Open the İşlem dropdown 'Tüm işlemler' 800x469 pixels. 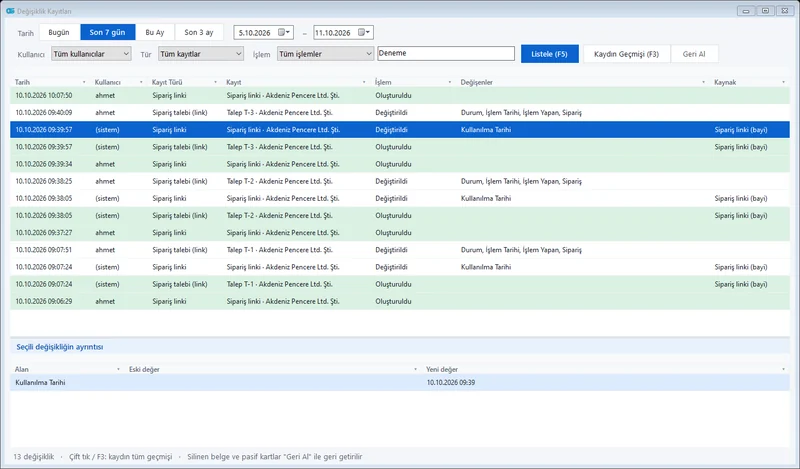326,54
